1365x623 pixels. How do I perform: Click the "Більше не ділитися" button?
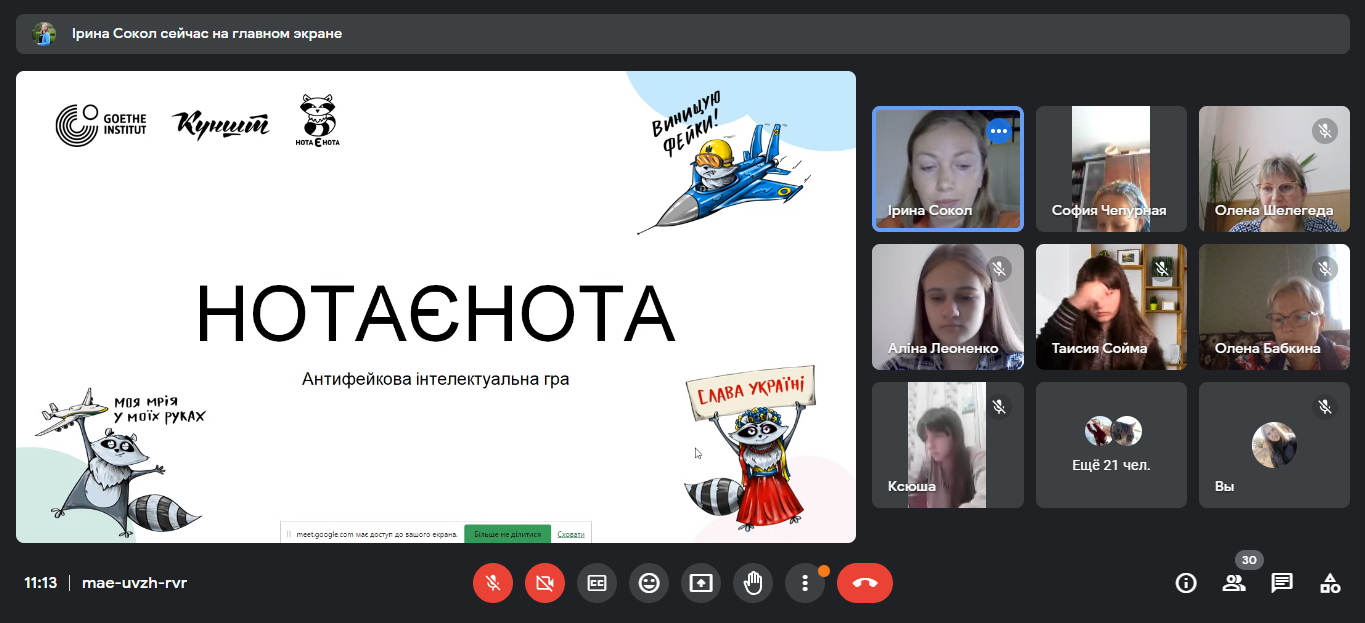click(507, 534)
